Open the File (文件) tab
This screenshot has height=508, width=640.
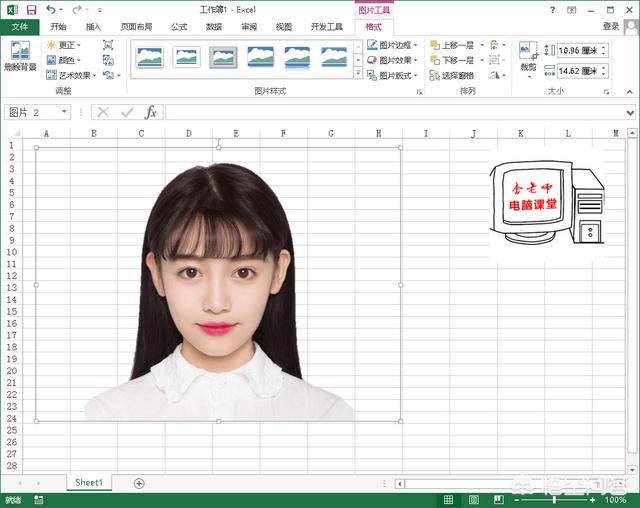[19, 27]
